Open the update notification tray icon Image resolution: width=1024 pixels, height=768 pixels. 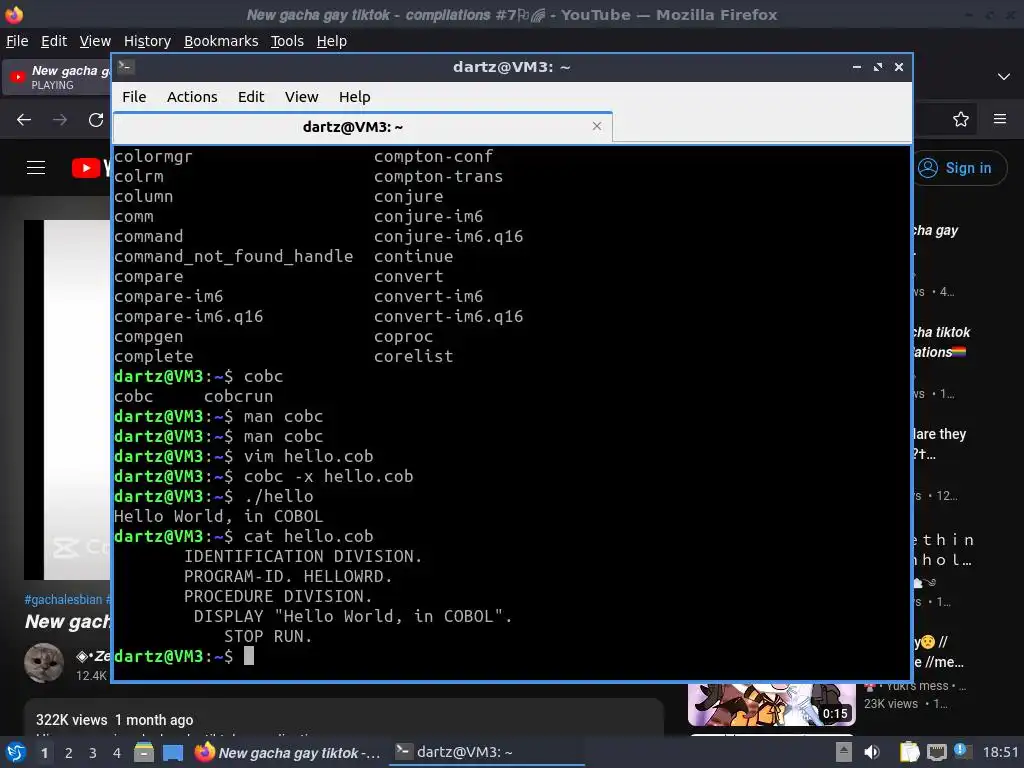(962, 751)
